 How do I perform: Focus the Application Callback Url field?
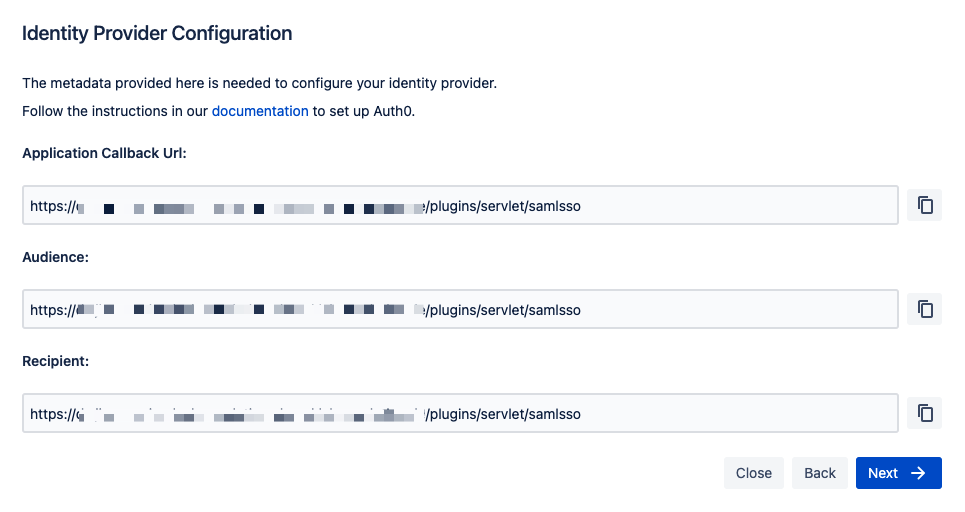[460, 205]
